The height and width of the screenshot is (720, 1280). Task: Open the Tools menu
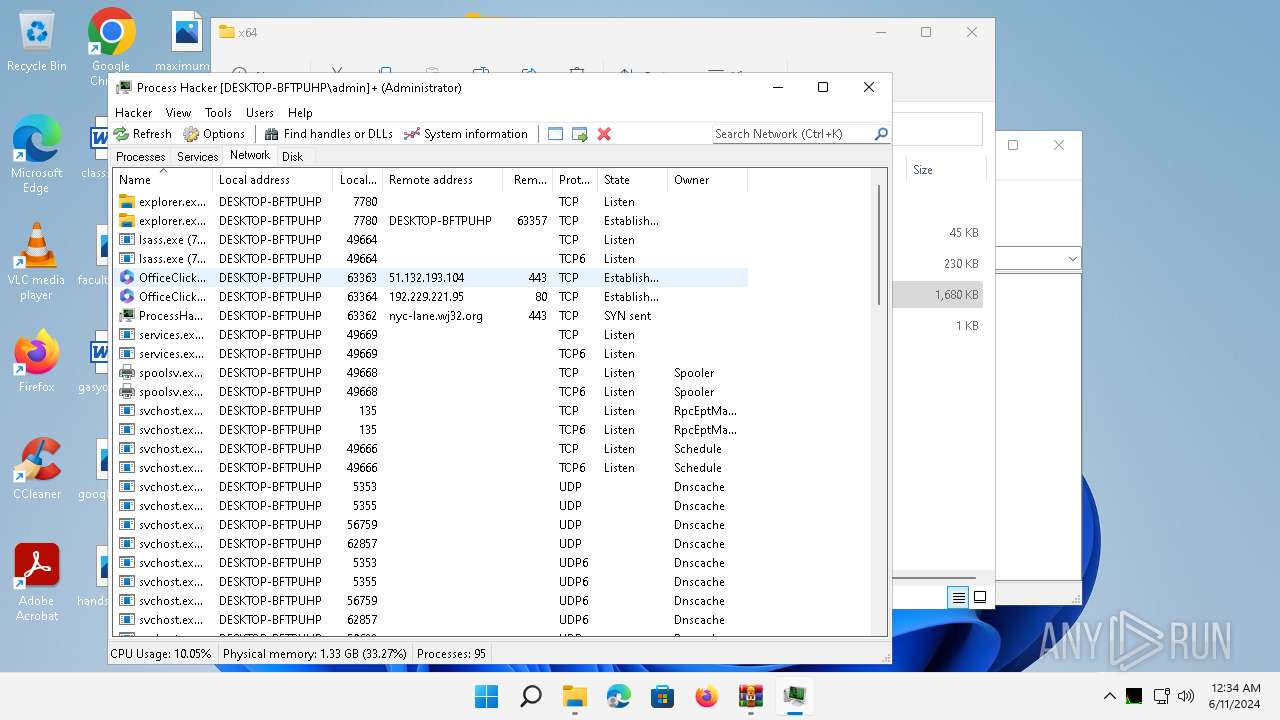coord(218,113)
